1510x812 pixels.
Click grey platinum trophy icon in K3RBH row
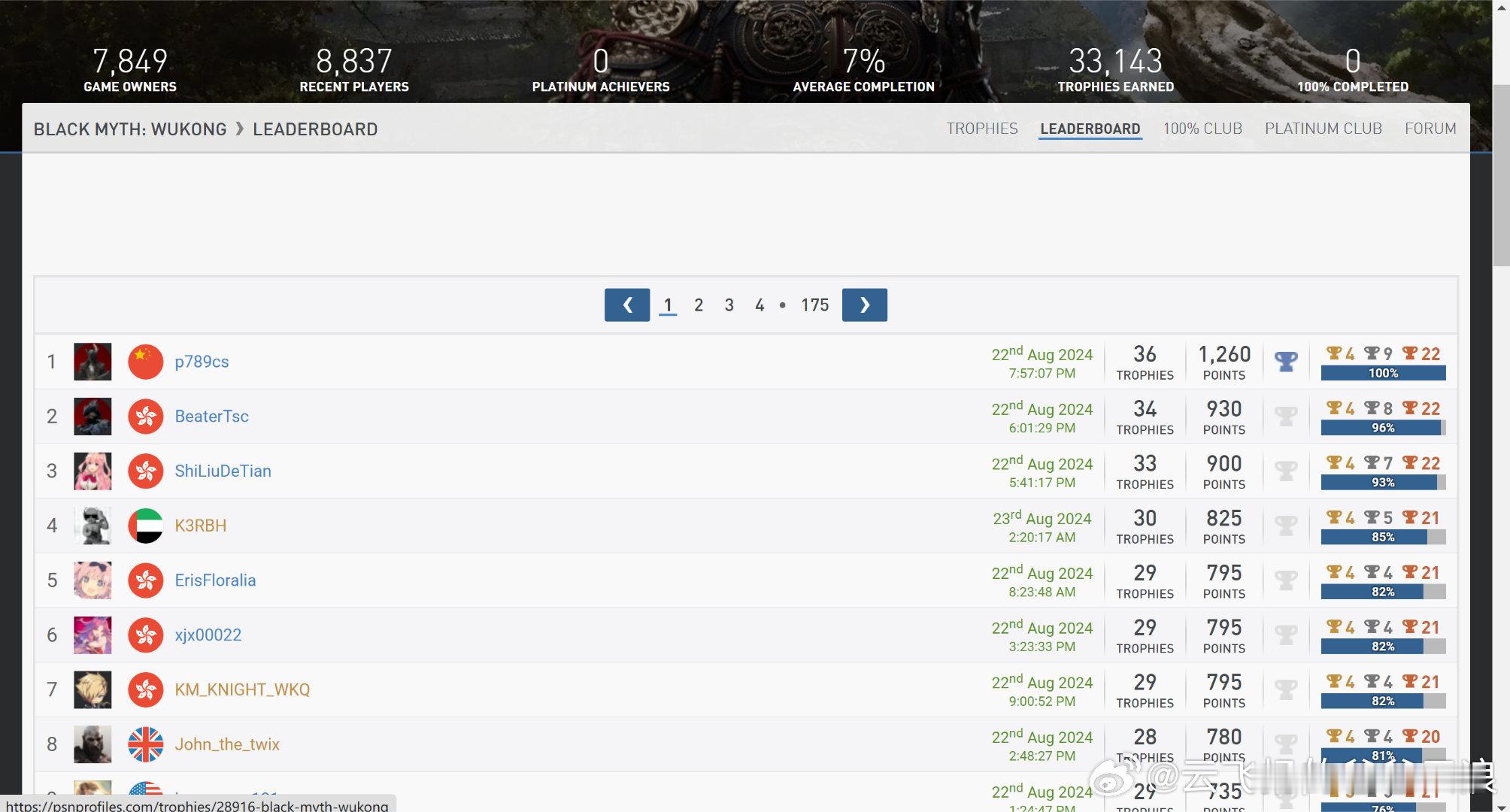(1286, 526)
